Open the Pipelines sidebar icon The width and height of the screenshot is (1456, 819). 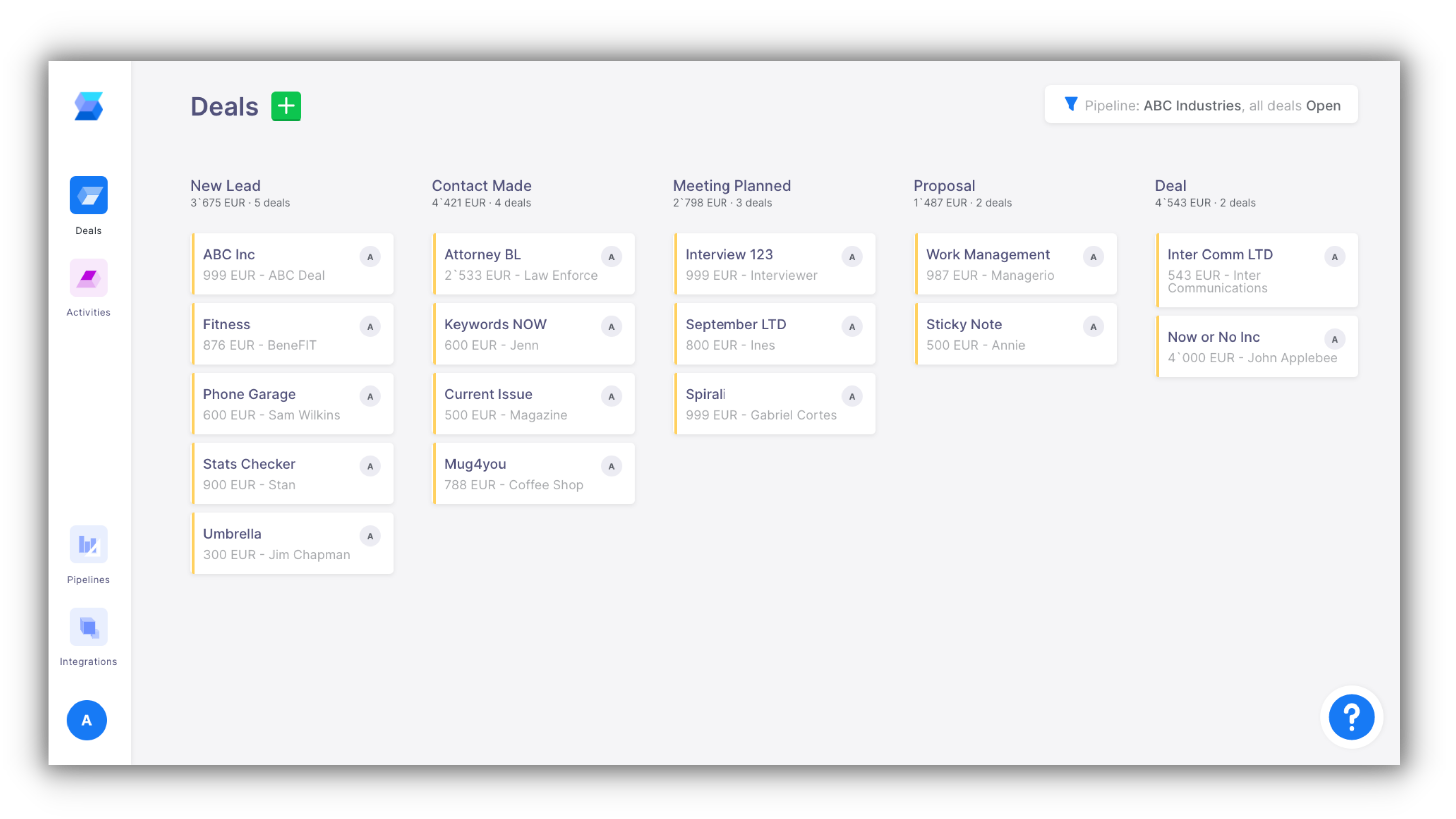88,544
